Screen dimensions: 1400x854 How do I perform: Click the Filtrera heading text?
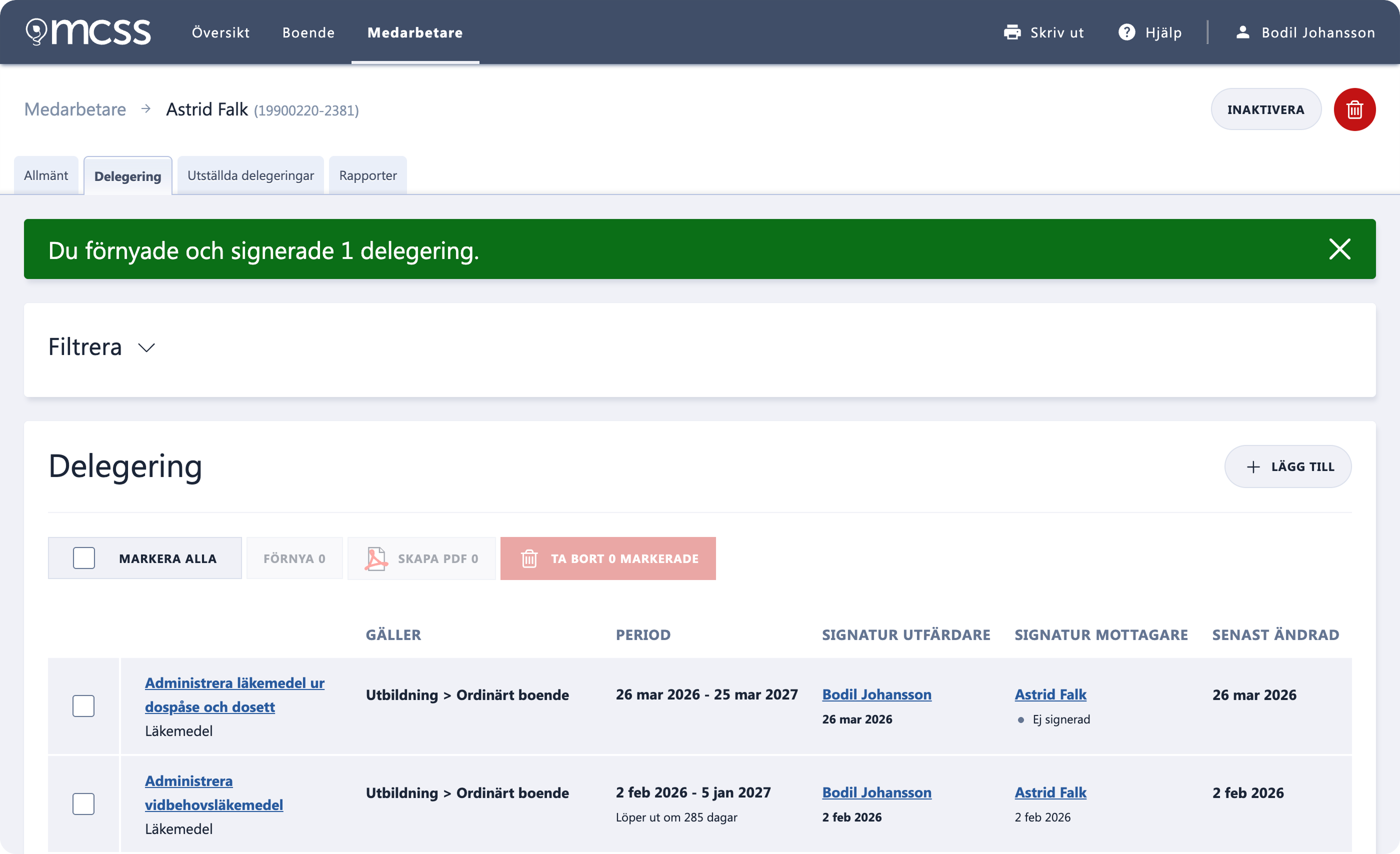(x=85, y=347)
